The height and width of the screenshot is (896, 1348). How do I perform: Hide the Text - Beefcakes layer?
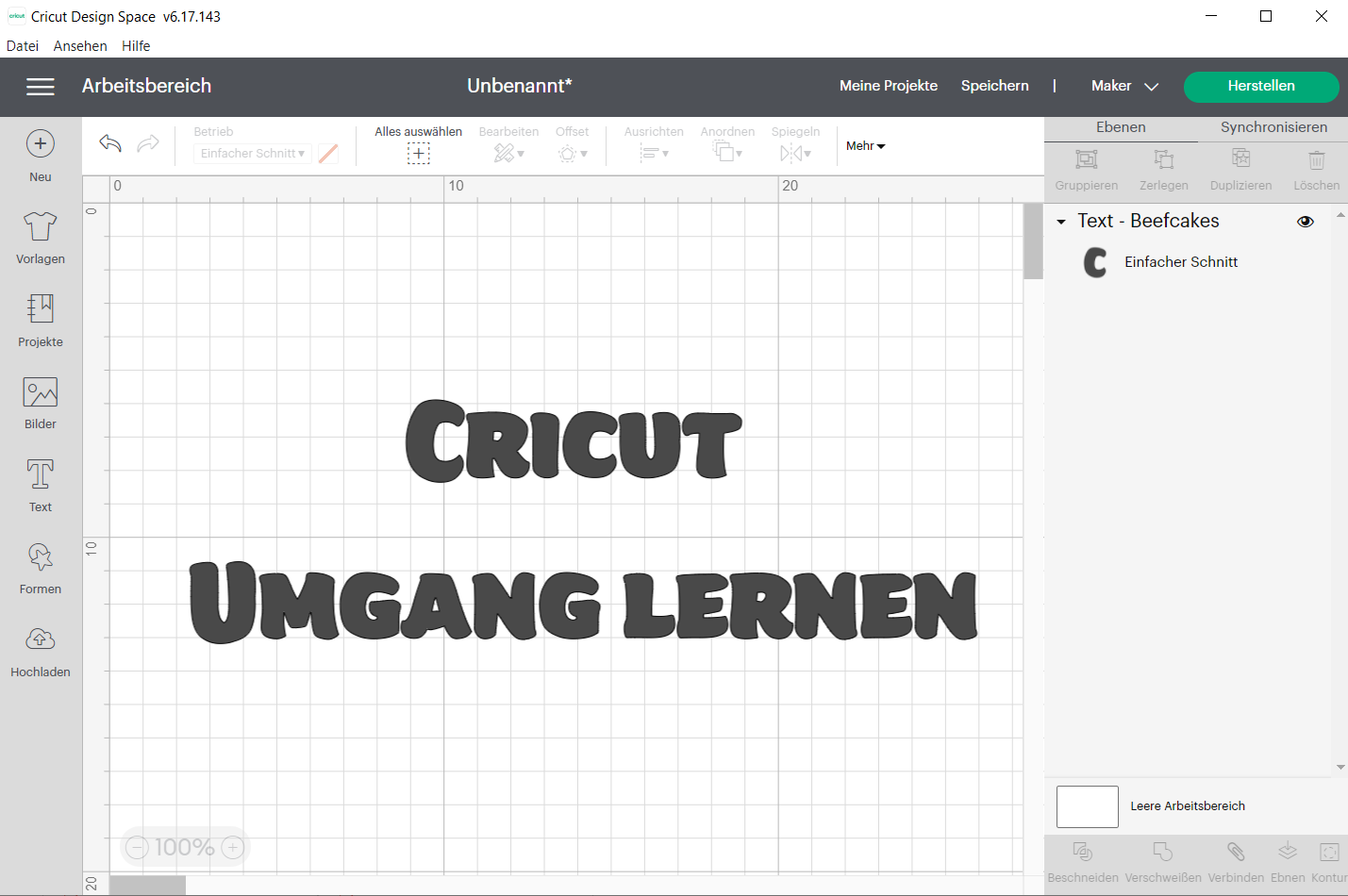point(1306,222)
